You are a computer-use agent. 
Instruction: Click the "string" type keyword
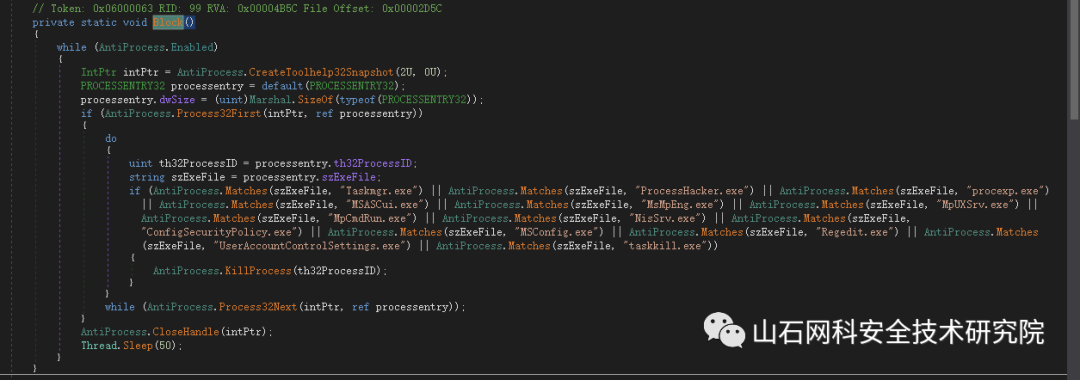coord(146,177)
